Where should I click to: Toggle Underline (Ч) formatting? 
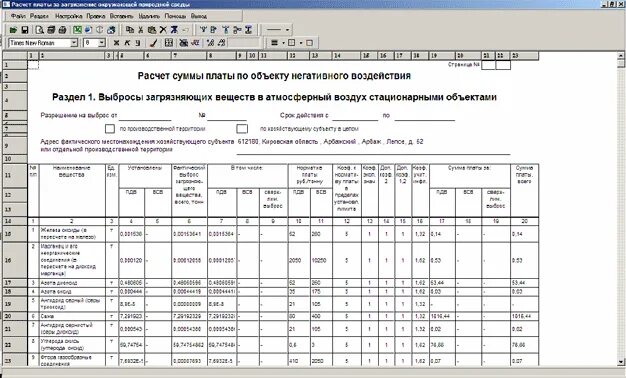click(138, 43)
